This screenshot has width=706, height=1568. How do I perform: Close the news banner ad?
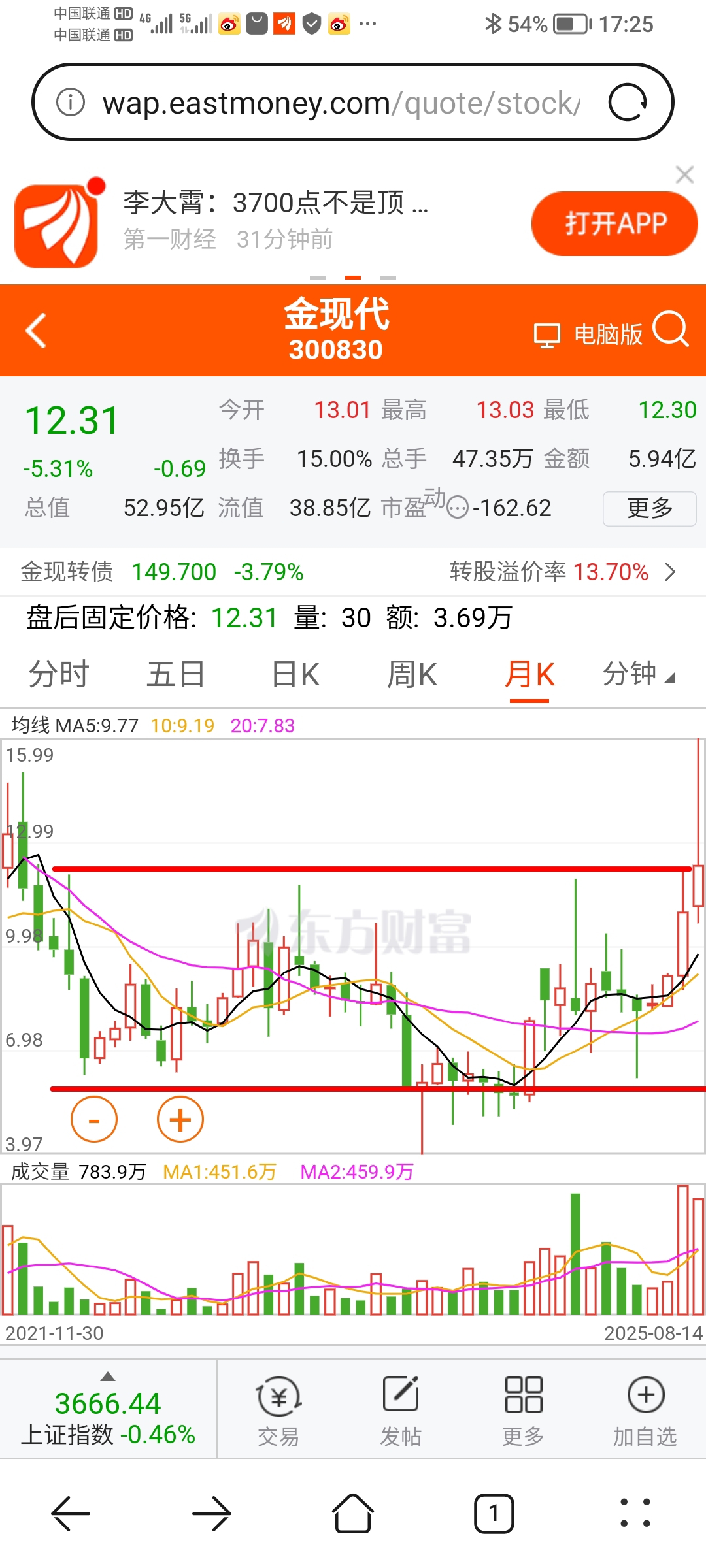(x=684, y=175)
